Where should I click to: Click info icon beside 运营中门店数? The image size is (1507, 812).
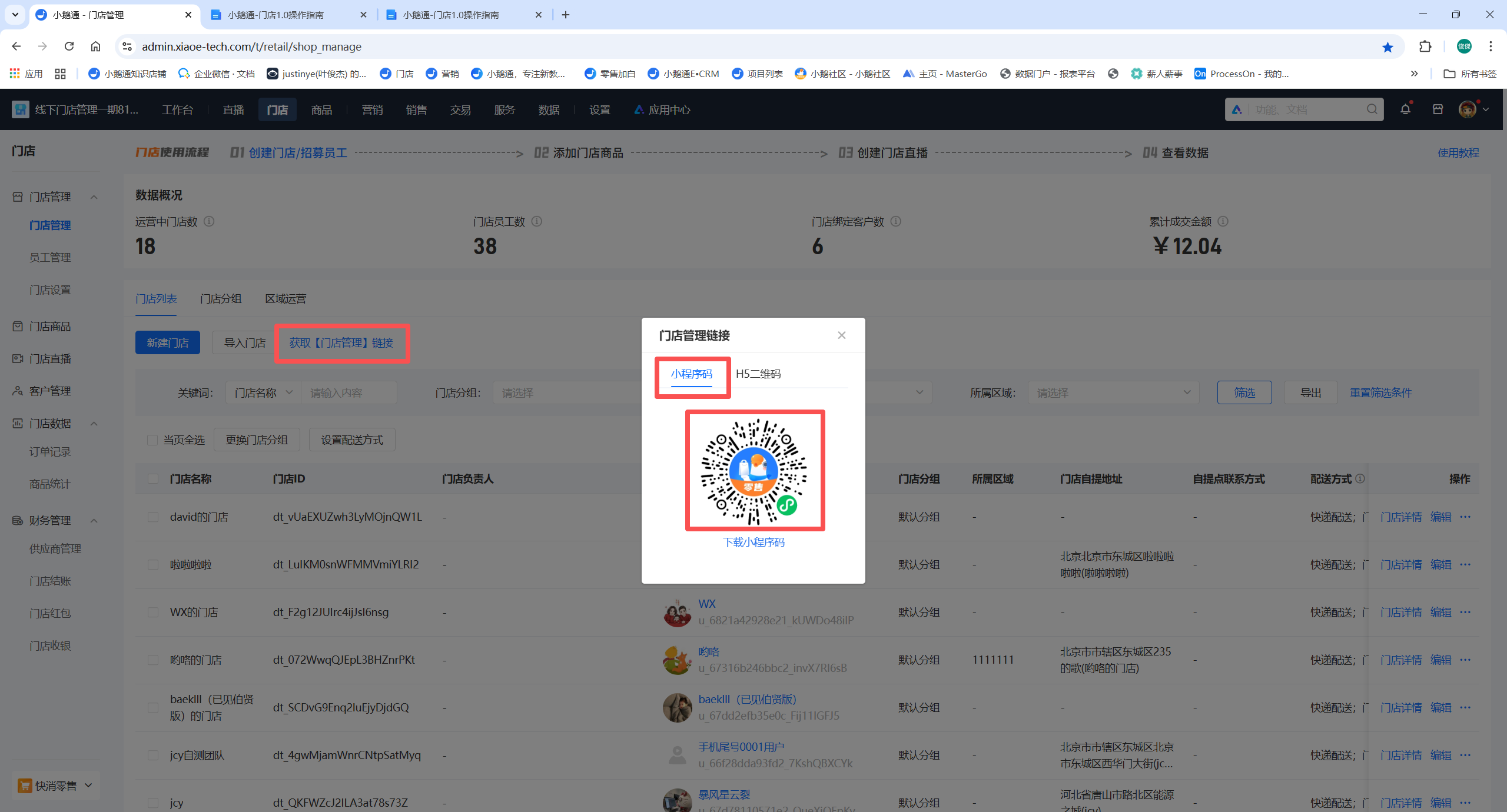[x=209, y=221]
